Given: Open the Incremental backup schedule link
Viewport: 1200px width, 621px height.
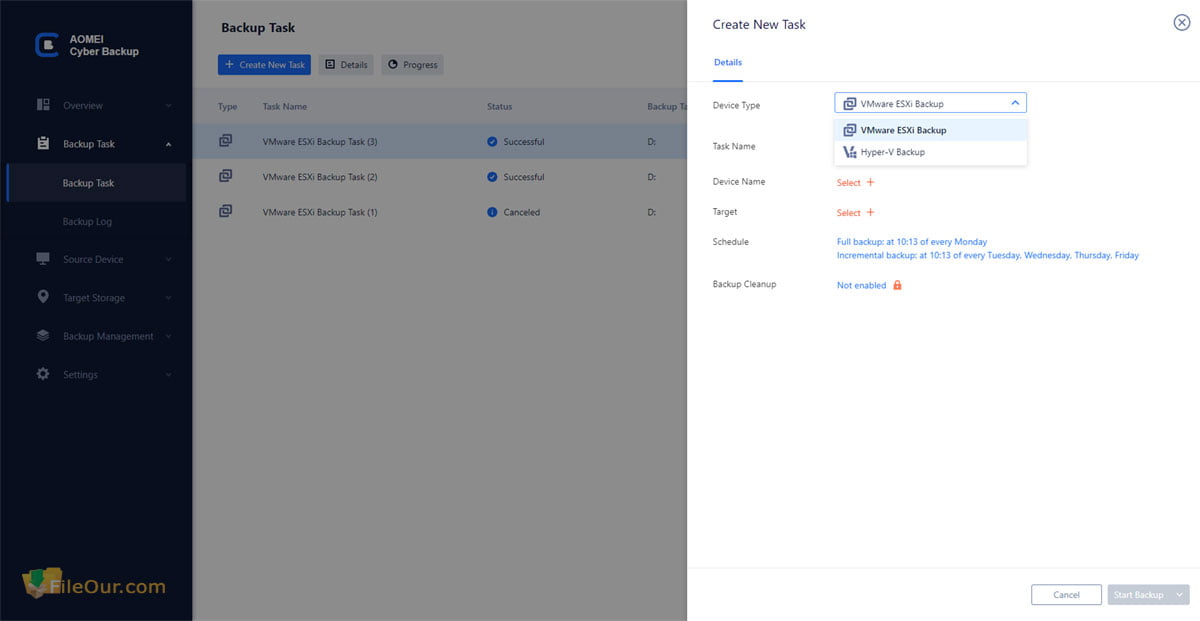Looking at the screenshot, I should pos(988,256).
